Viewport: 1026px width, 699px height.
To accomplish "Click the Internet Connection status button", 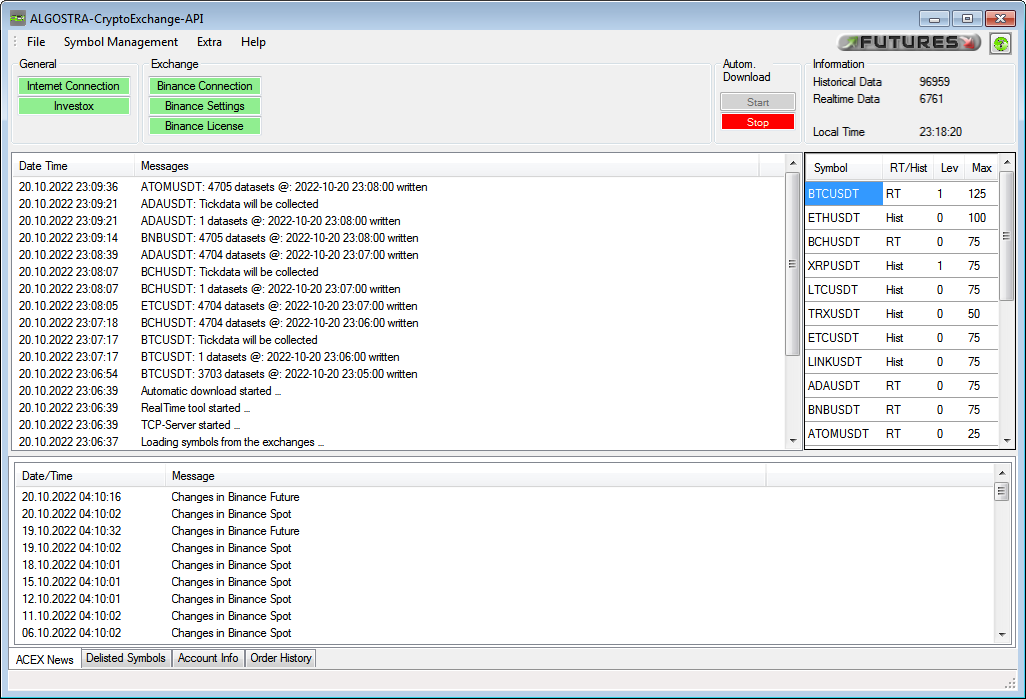I will click(73, 86).
